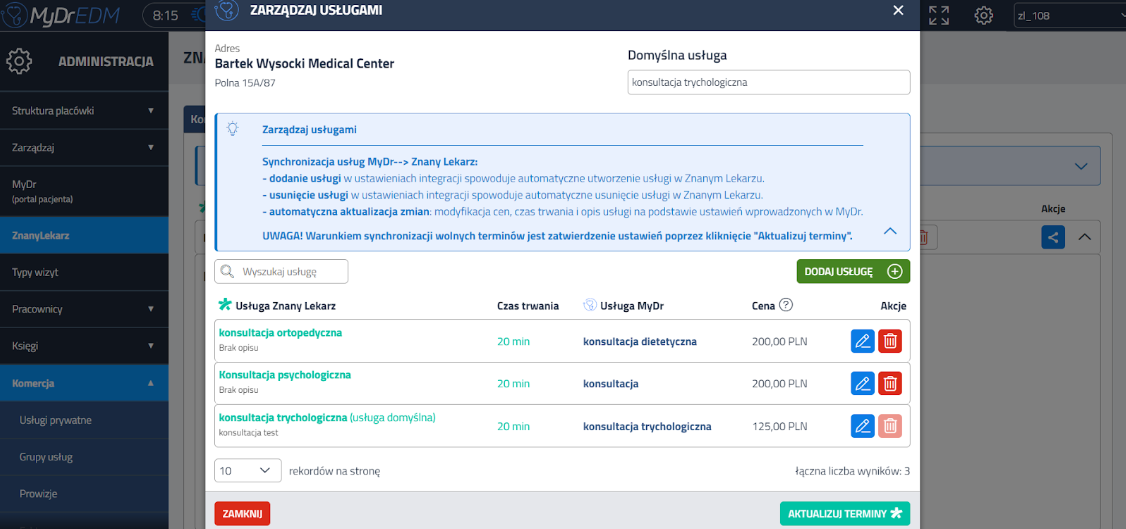The height and width of the screenshot is (529, 1126).
Task: Expand the Księgi sidebar menu
Action: (x=84, y=346)
